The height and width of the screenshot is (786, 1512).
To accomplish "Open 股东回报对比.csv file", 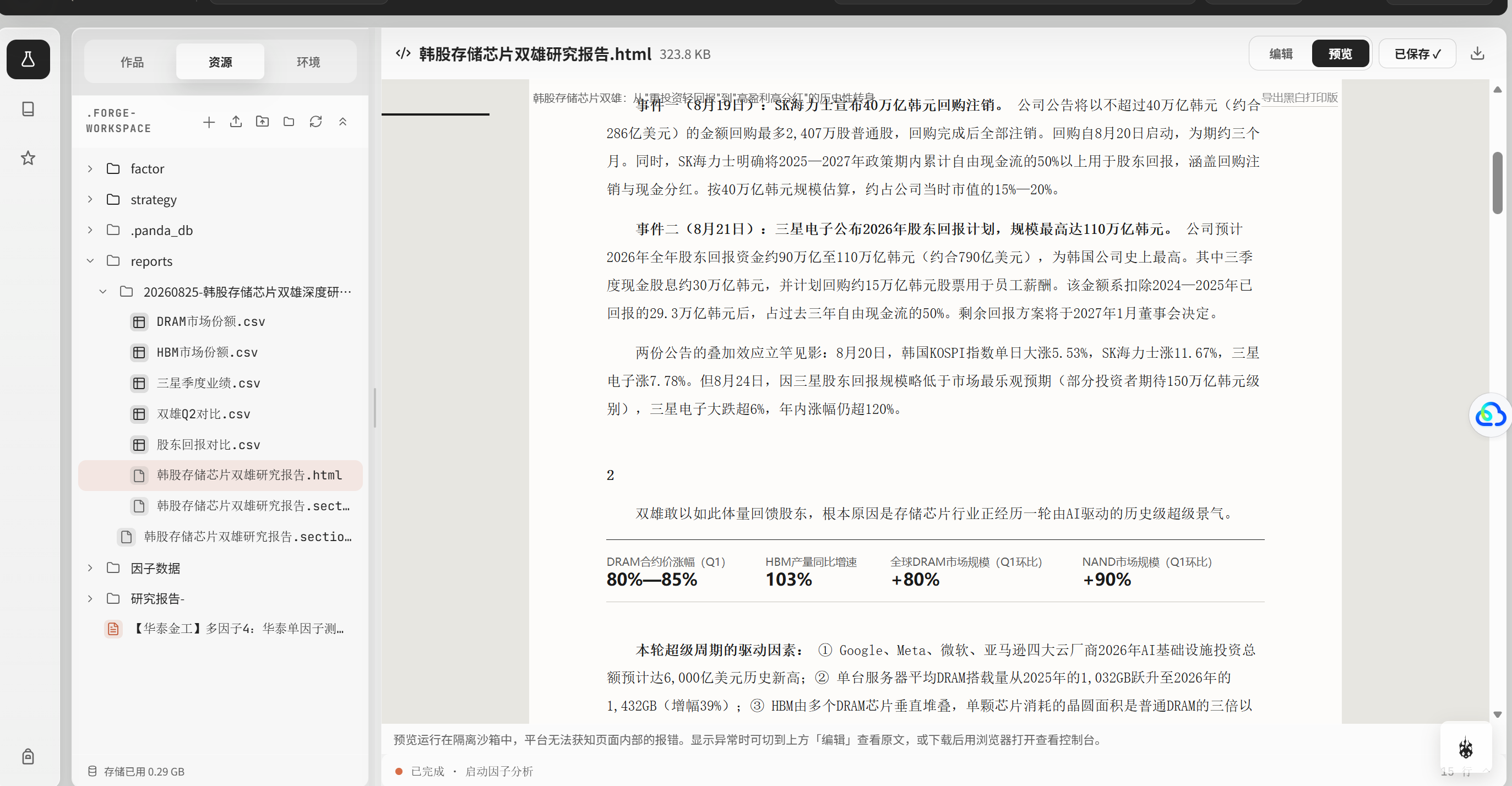I will tap(221, 445).
